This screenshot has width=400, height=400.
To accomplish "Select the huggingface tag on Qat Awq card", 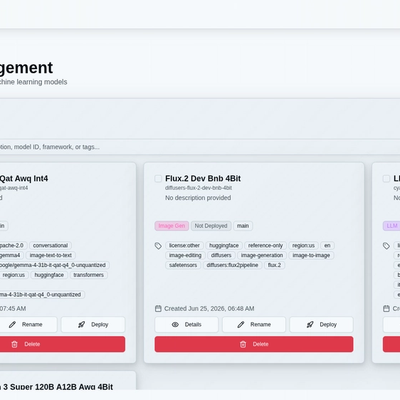I will [49, 275].
